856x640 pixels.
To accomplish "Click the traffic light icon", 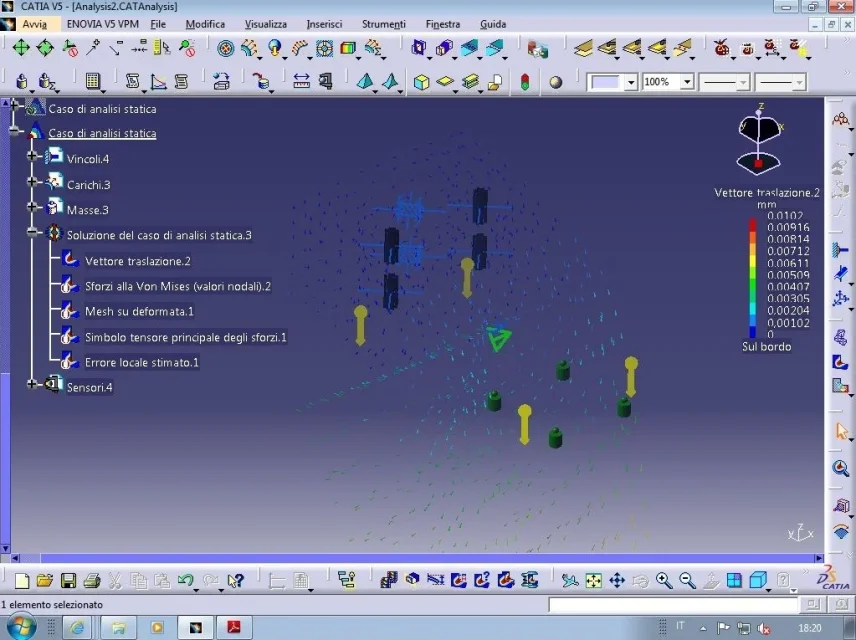I will coord(525,82).
